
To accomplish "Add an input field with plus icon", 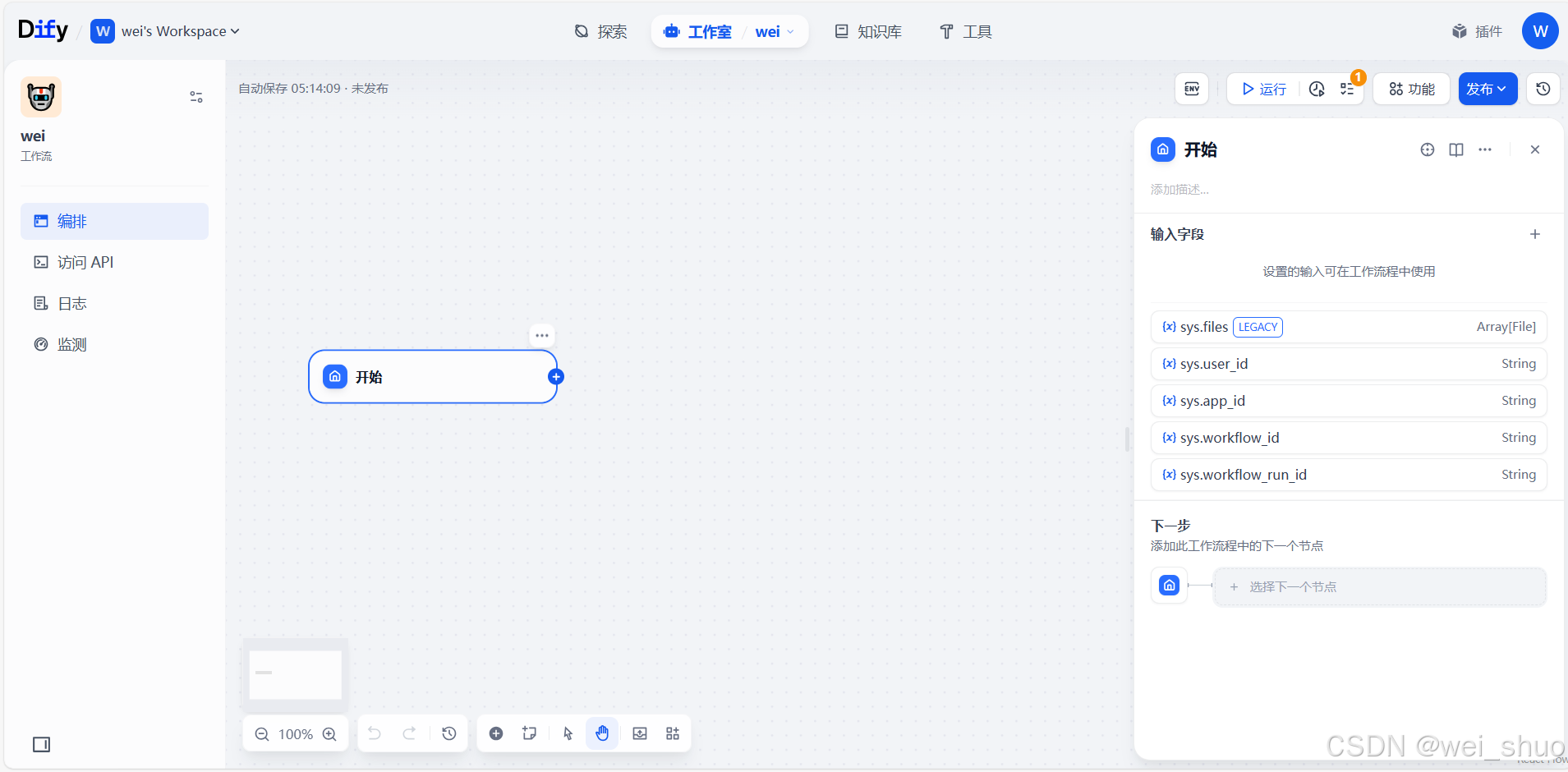I will (1535, 234).
